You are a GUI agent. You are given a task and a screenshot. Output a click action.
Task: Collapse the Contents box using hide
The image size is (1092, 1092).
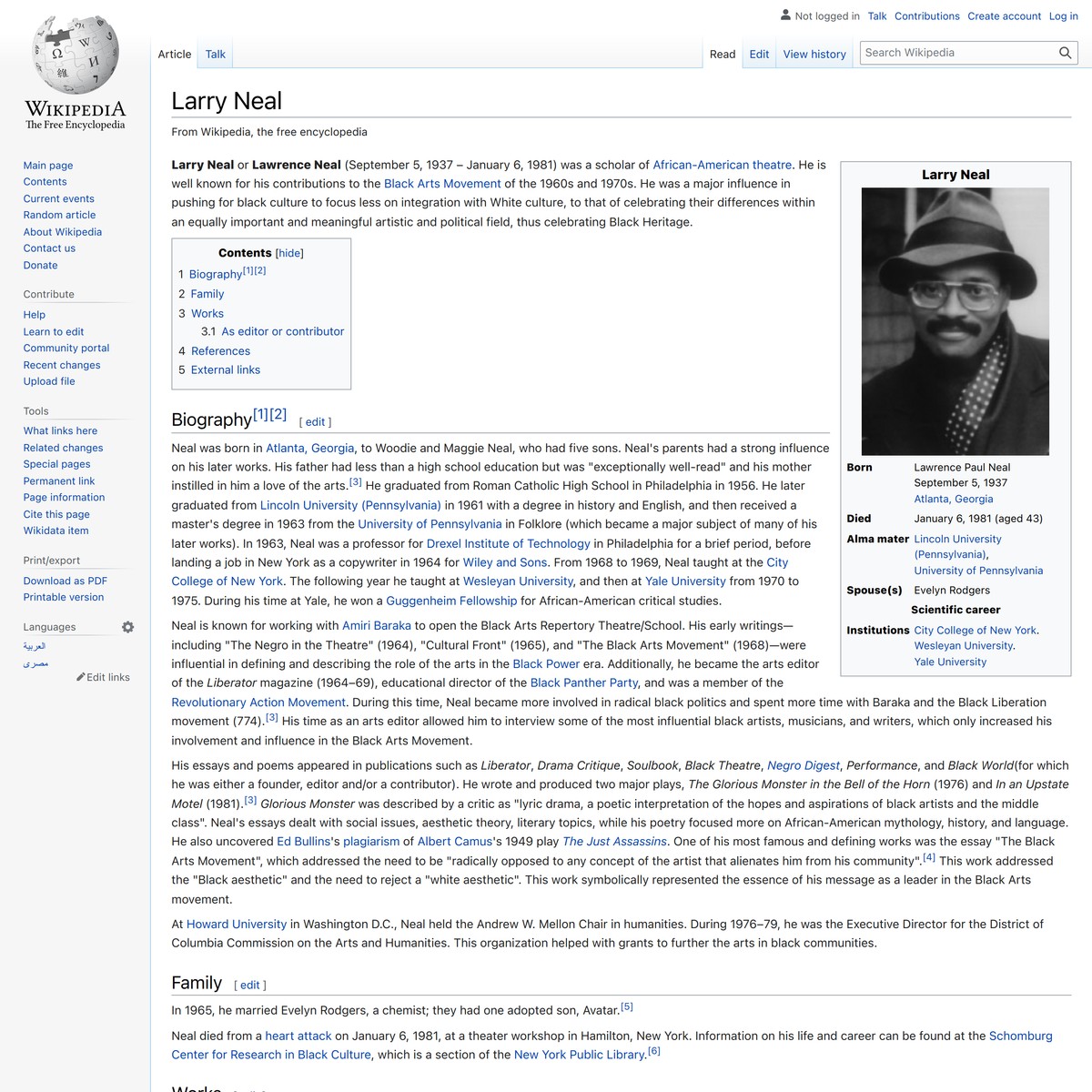click(289, 253)
